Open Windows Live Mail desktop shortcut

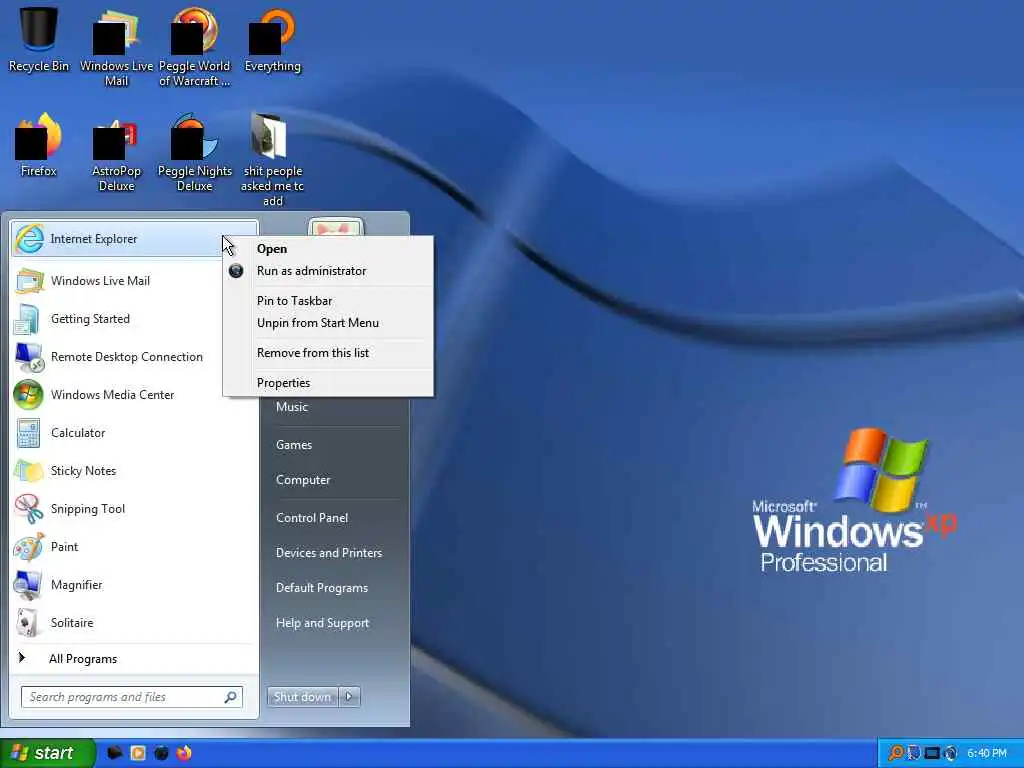(116, 47)
